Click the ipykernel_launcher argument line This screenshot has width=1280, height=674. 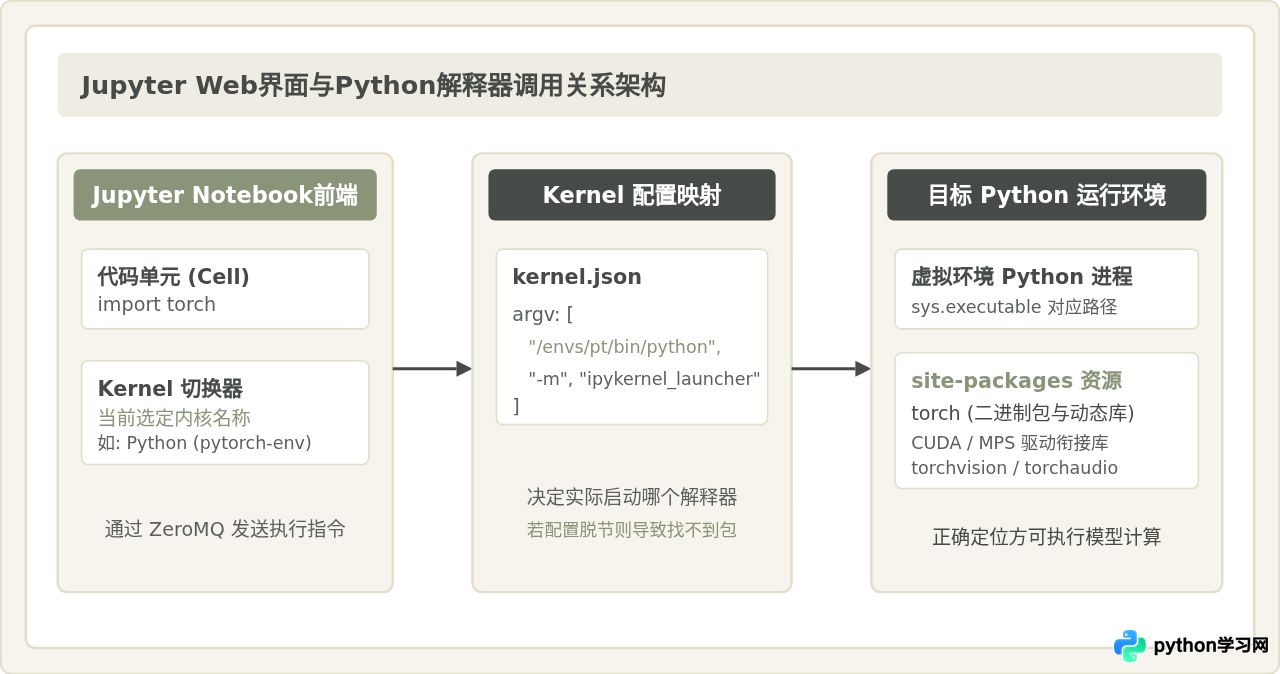pyautogui.click(x=645, y=379)
